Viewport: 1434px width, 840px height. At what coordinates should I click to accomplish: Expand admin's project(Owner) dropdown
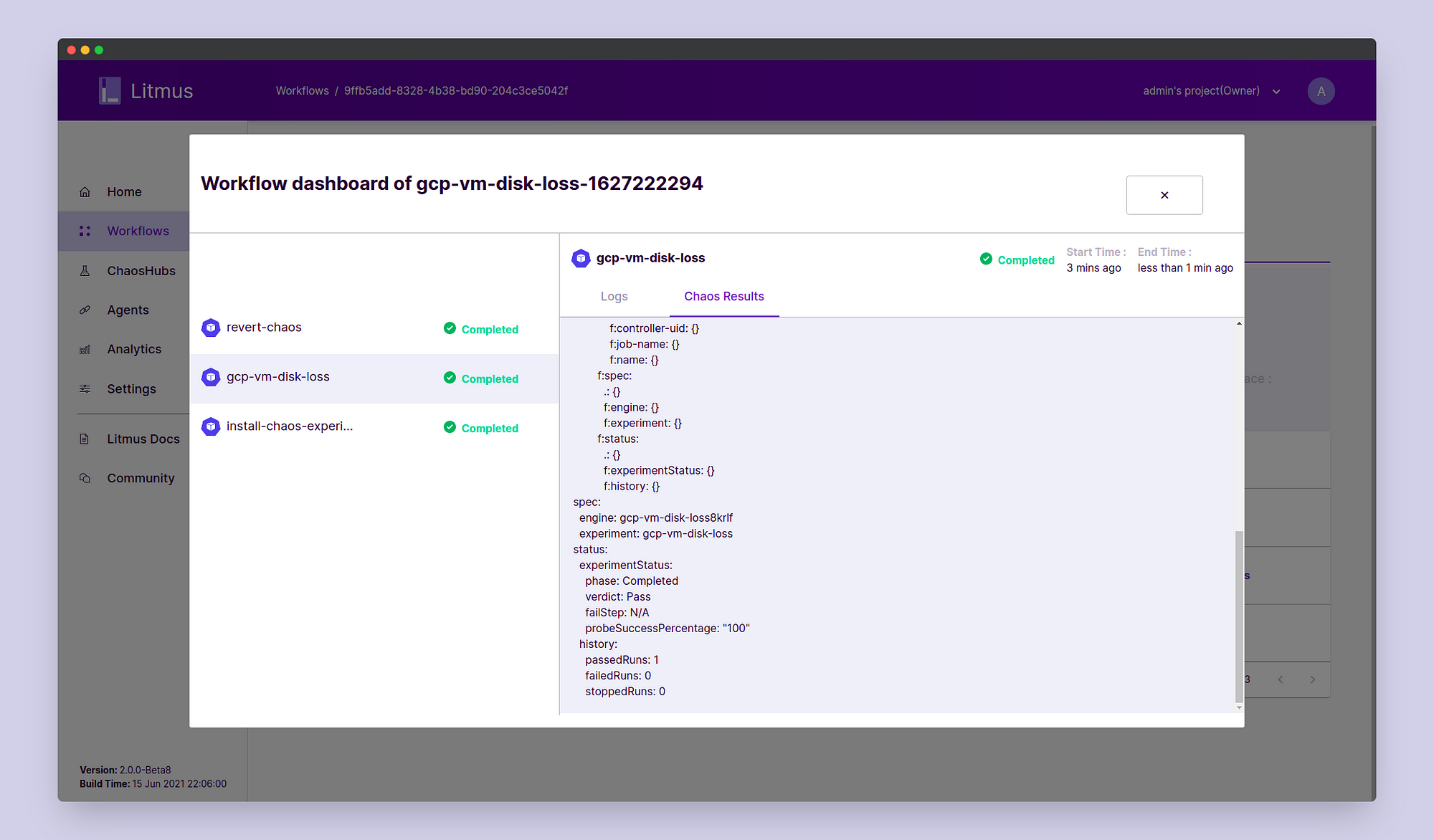point(1212,91)
